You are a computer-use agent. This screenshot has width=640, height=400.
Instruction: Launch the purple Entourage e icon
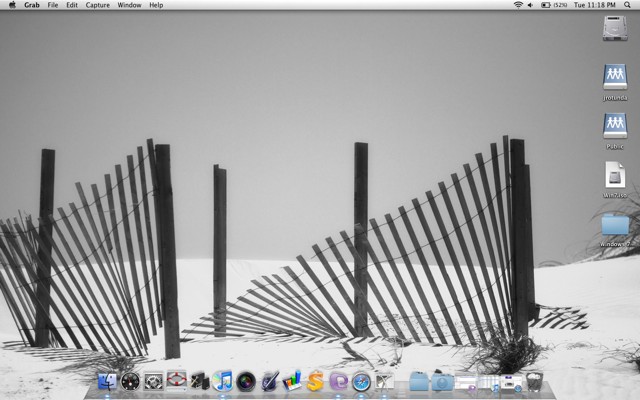point(338,382)
